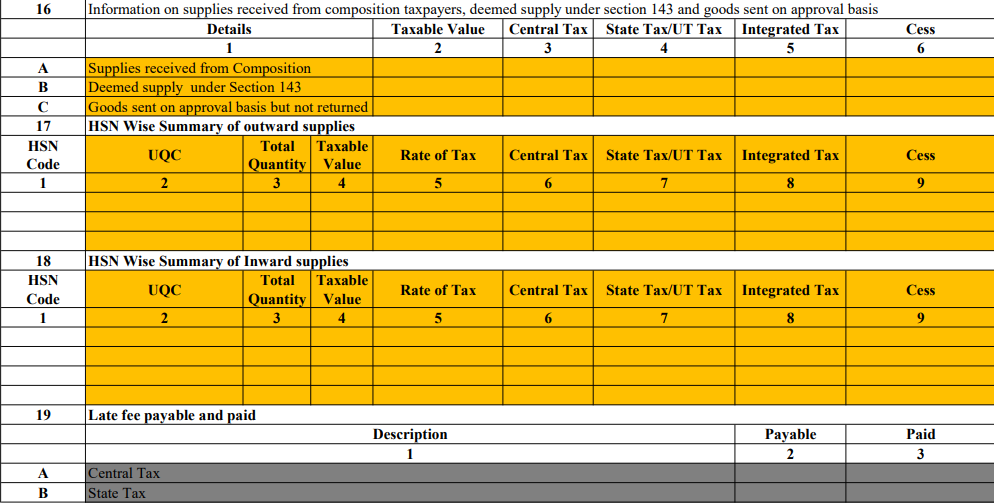Select 'HSN Wise Summary of outward supplies' heading
Screen dimensions: 994x503
click(x=221, y=126)
